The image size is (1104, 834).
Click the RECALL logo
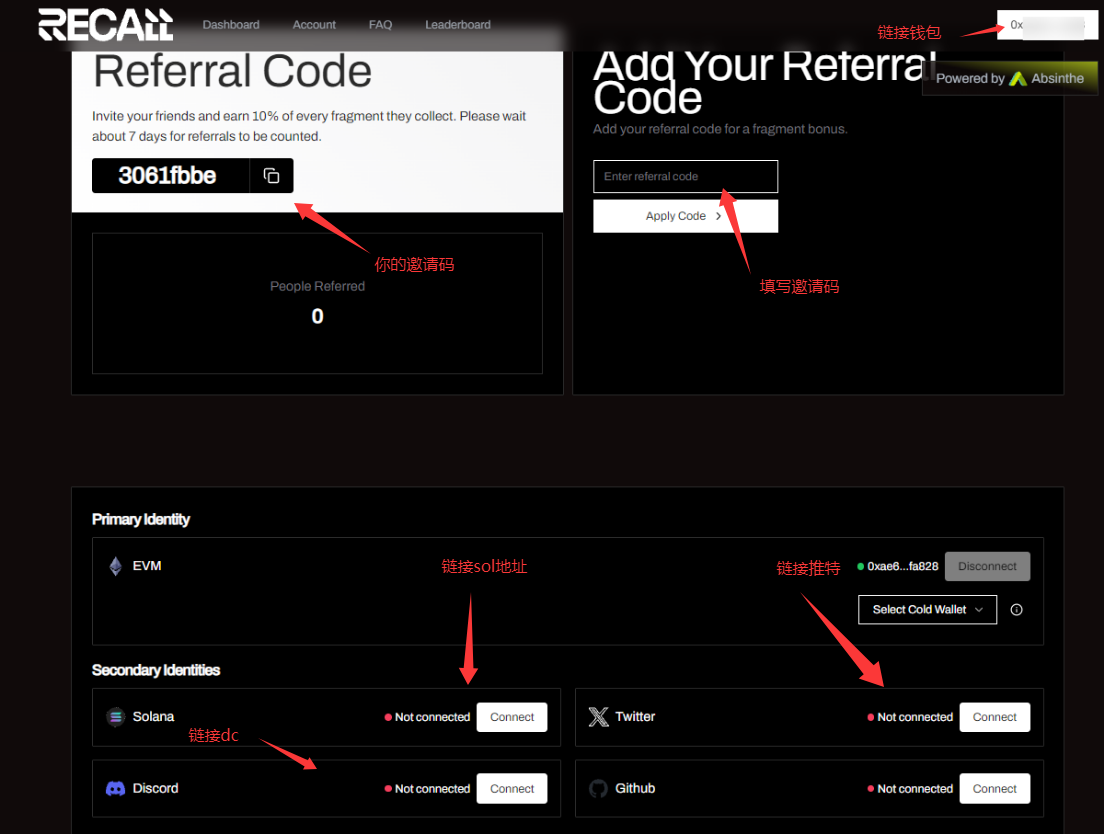pyautogui.click(x=105, y=25)
